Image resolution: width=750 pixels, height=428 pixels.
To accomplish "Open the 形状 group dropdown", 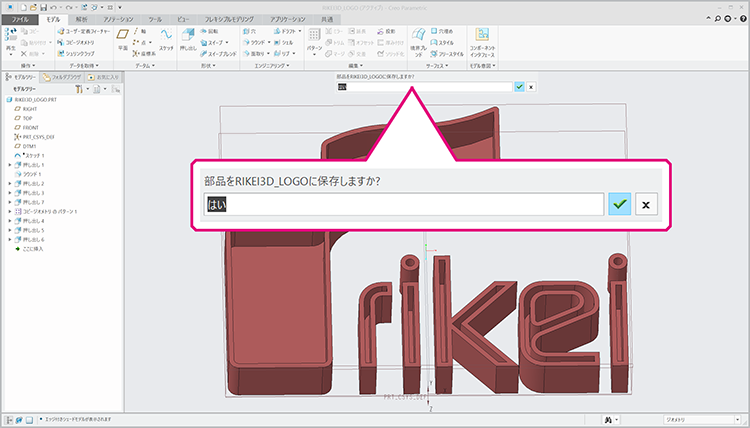I will [204, 65].
